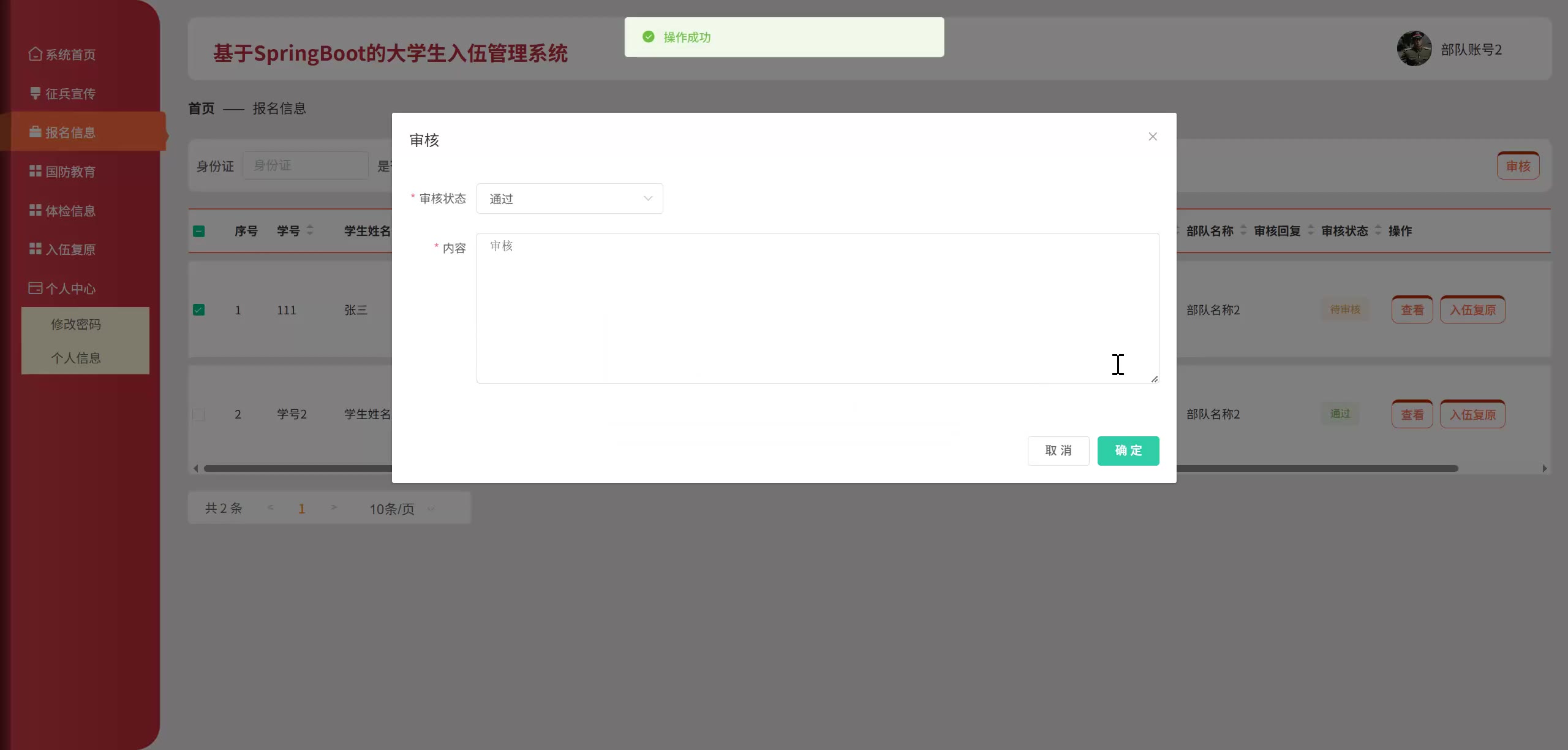Toggle the select-all header checkbox

(198, 231)
